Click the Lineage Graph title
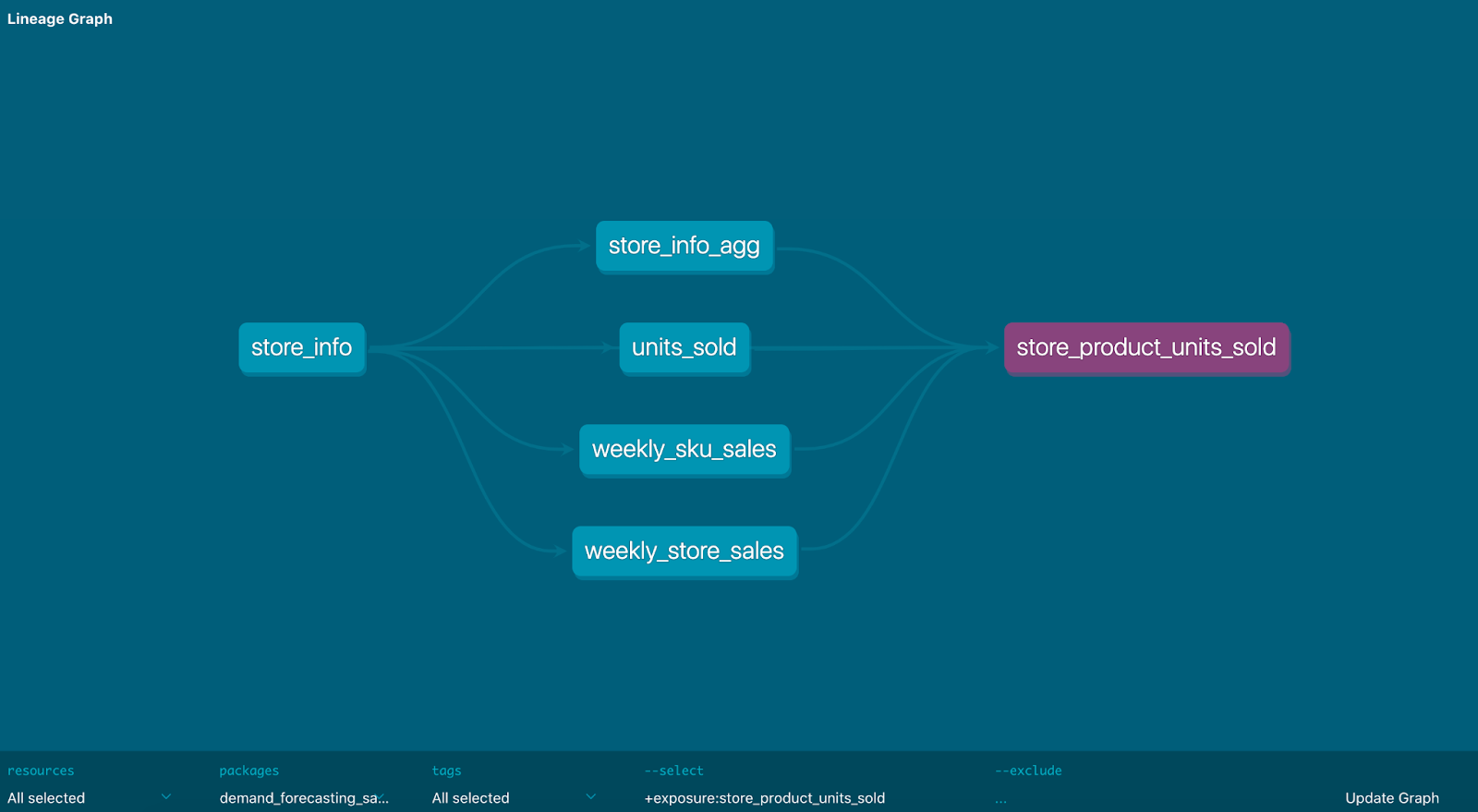Screen dimensions: 1478x812 coord(60,18)
